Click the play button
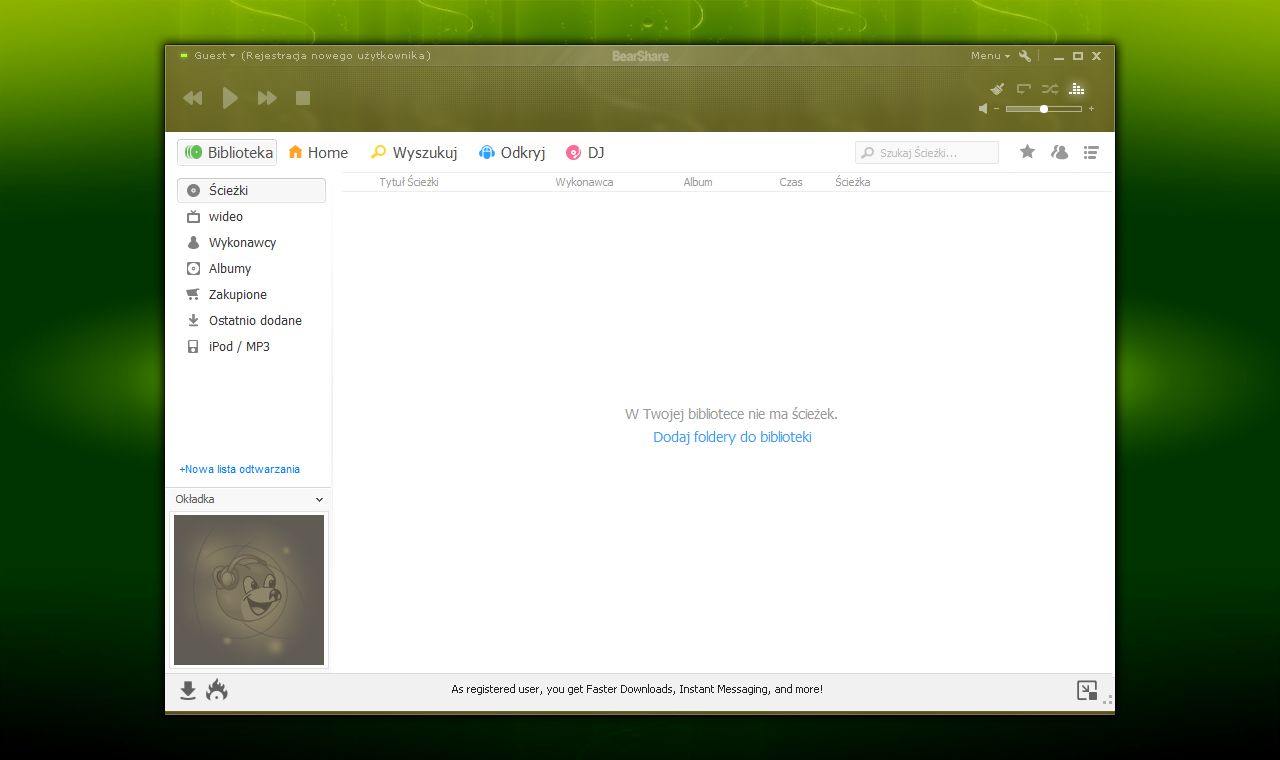 pos(230,98)
